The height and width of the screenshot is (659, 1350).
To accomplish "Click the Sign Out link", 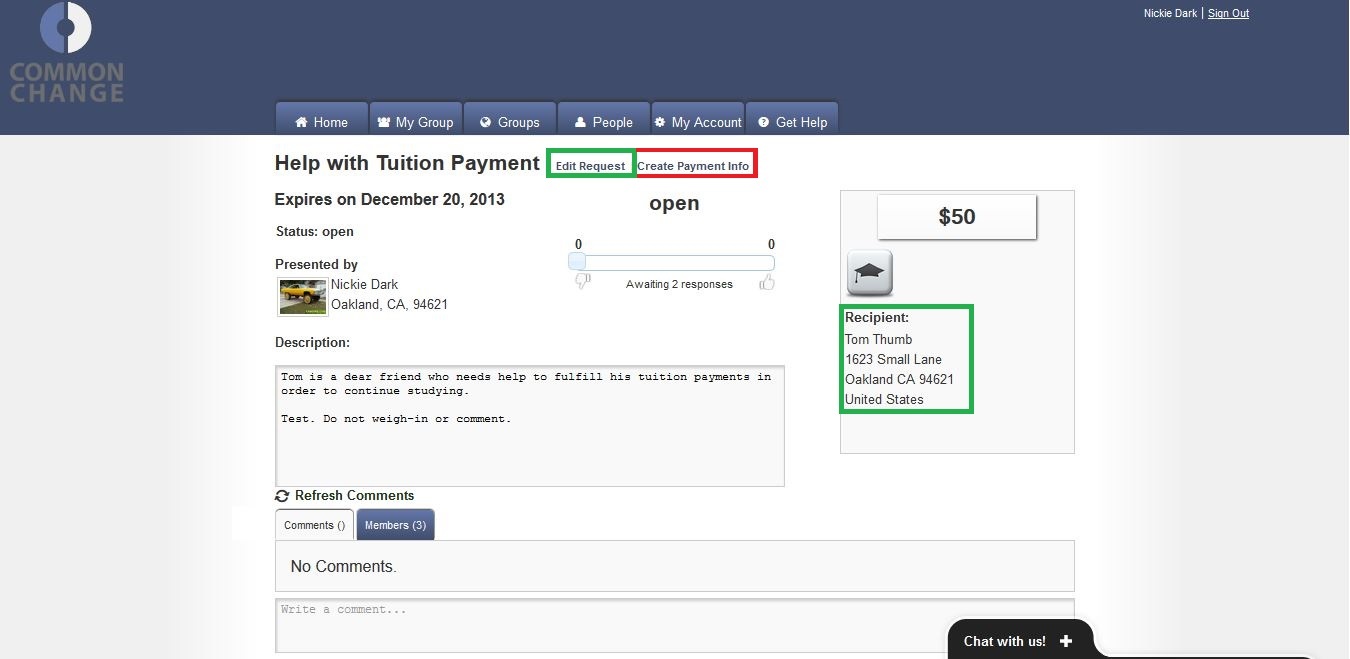I will [x=1228, y=13].
